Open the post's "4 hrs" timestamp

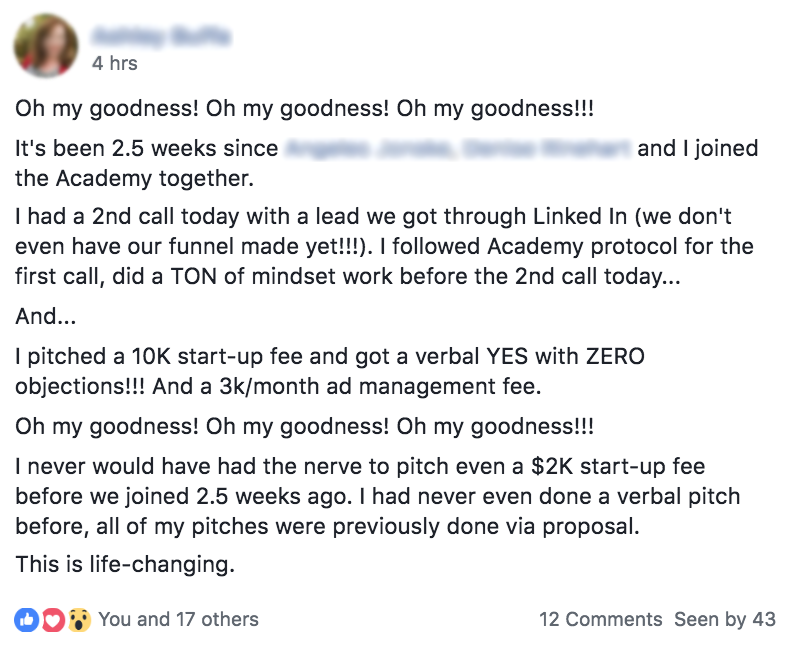(114, 63)
